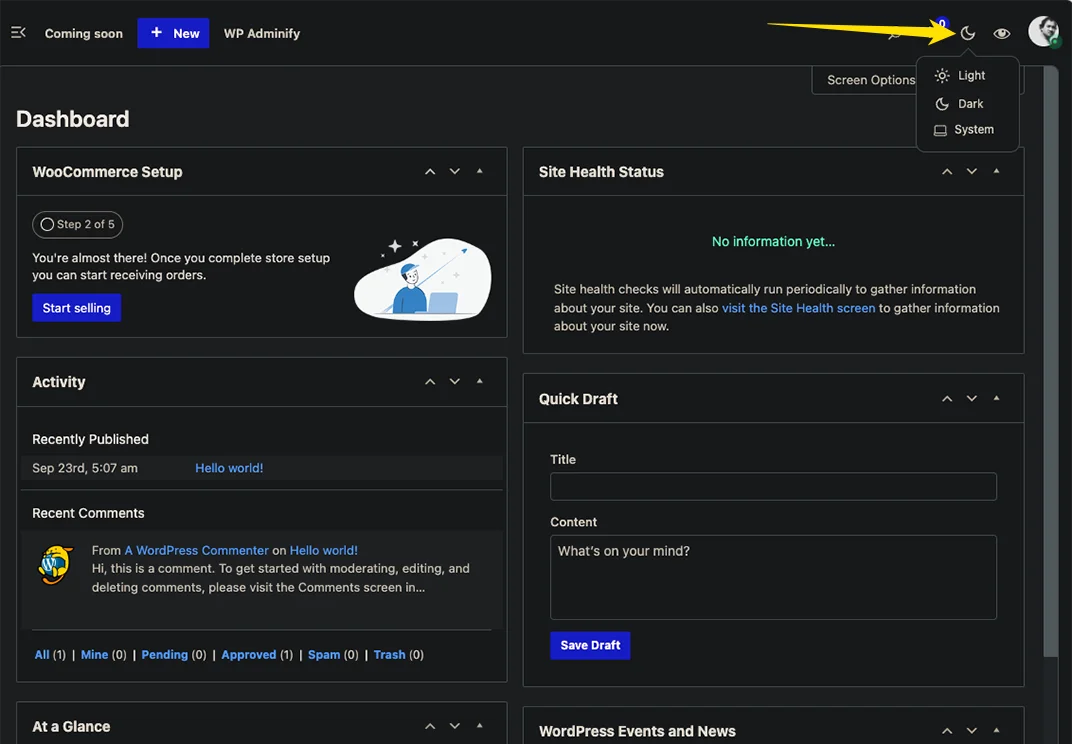Move Quick Draft widget up
Image resolution: width=1072 pixels, height=744 pixels.
point(947,399)
